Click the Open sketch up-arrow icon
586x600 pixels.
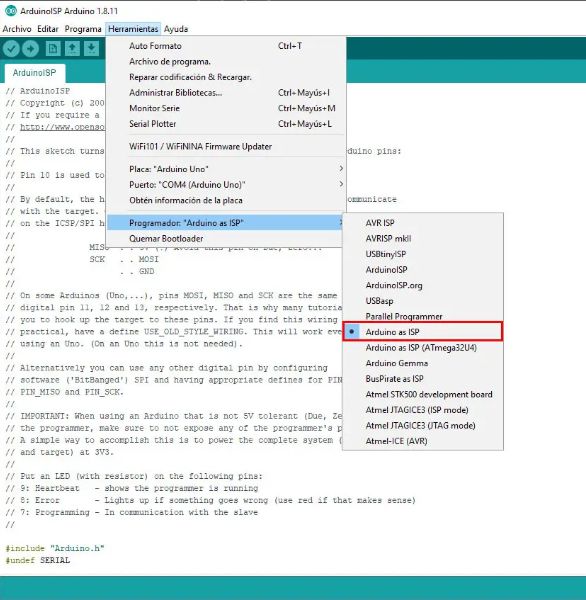[x=72, y=49]
